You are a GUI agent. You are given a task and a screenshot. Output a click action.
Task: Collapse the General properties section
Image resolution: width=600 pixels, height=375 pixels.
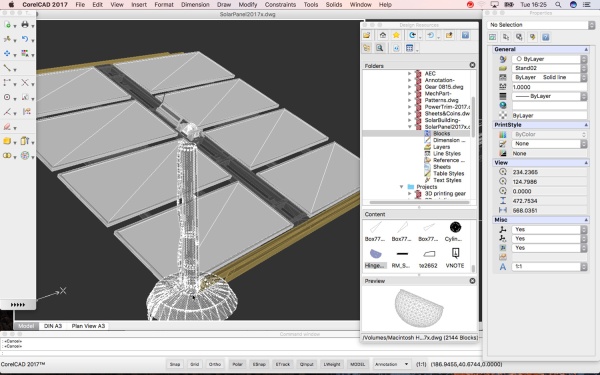(x=586, y=49)
